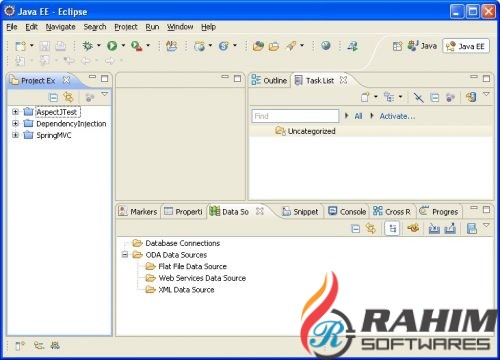Switch to the Cross R tab
Screen dimensions: 500x360
coord(391,212)
